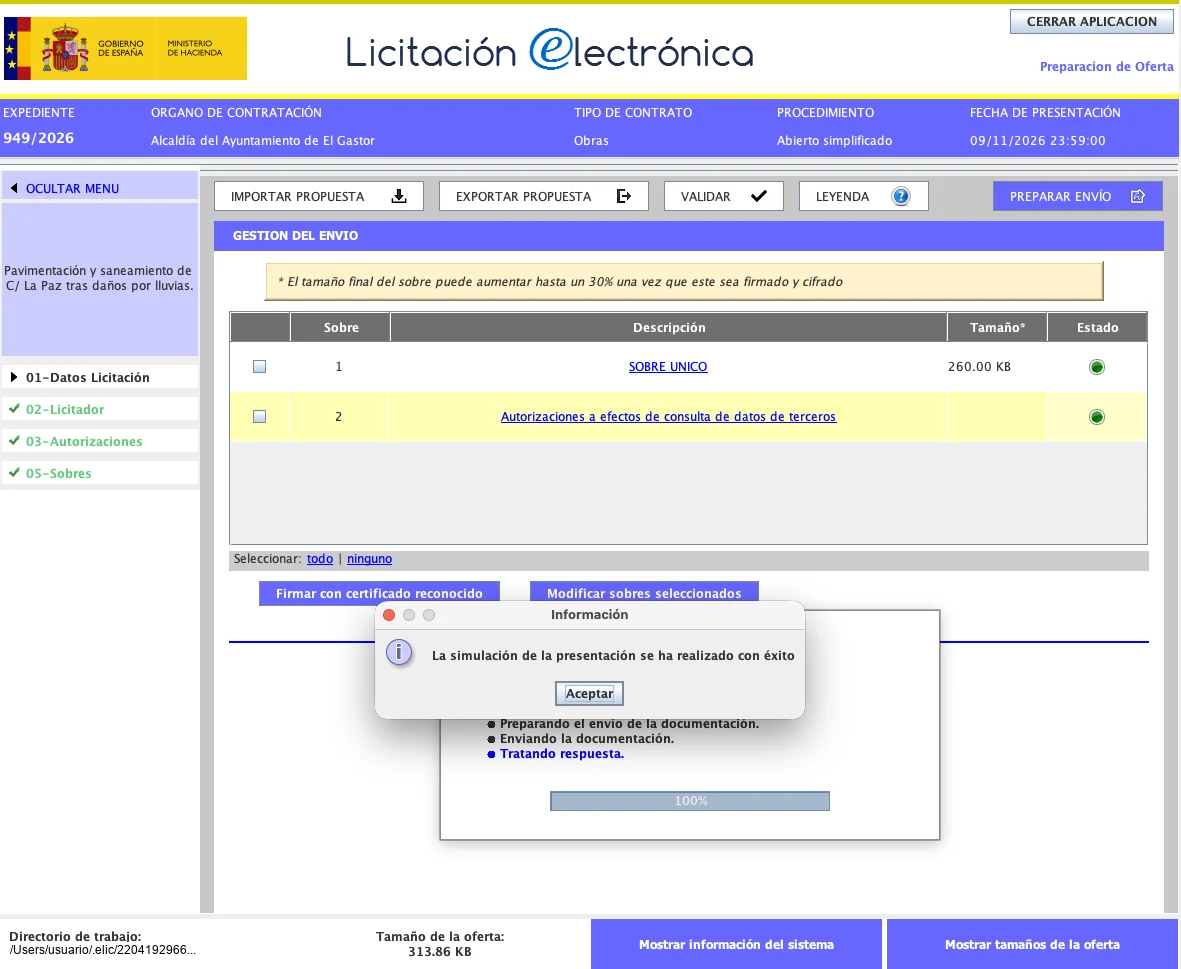Click the Gobierno de España logo

tap(125, 48)
